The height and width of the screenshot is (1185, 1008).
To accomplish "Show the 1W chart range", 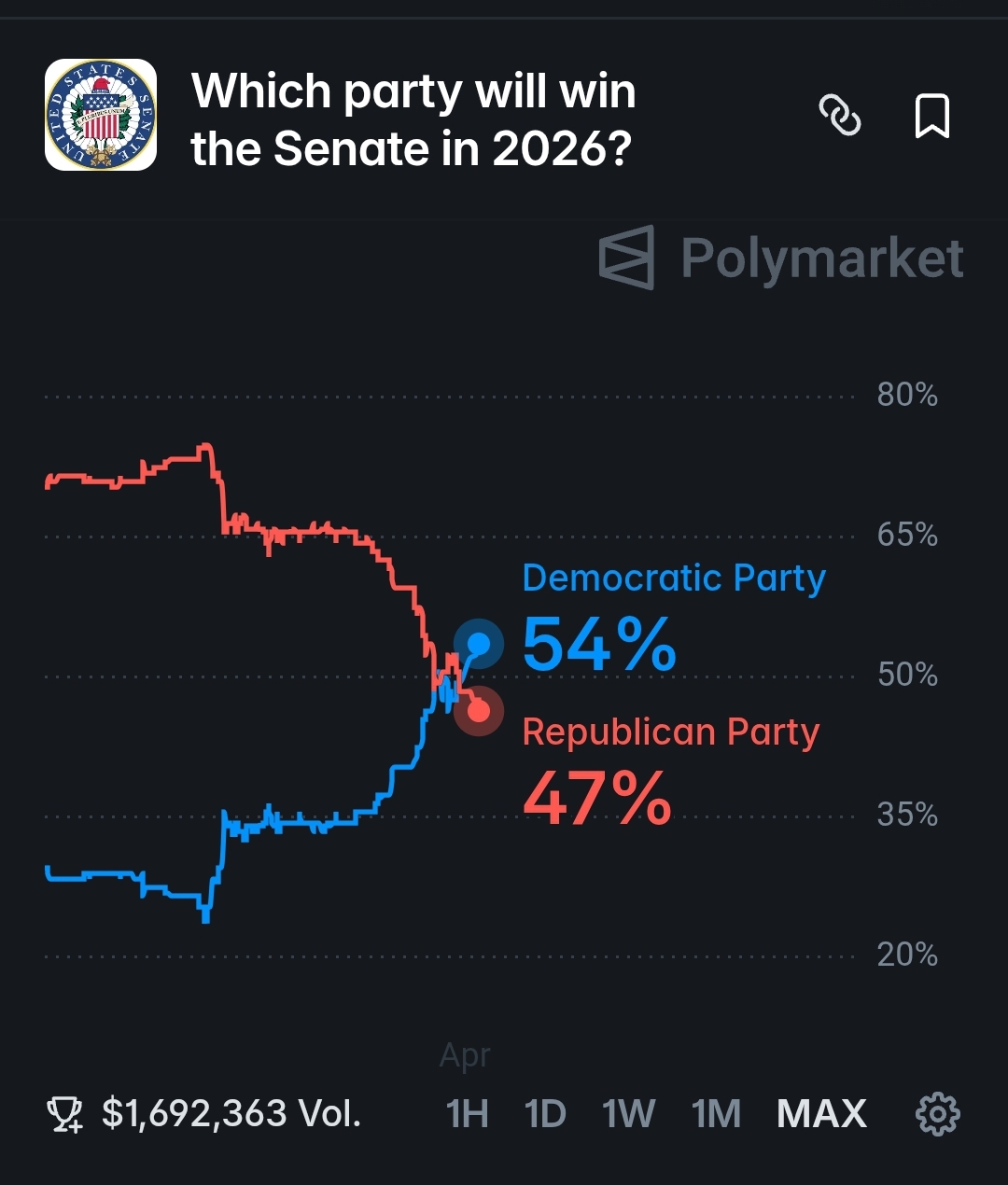I will click(628, 1113).
